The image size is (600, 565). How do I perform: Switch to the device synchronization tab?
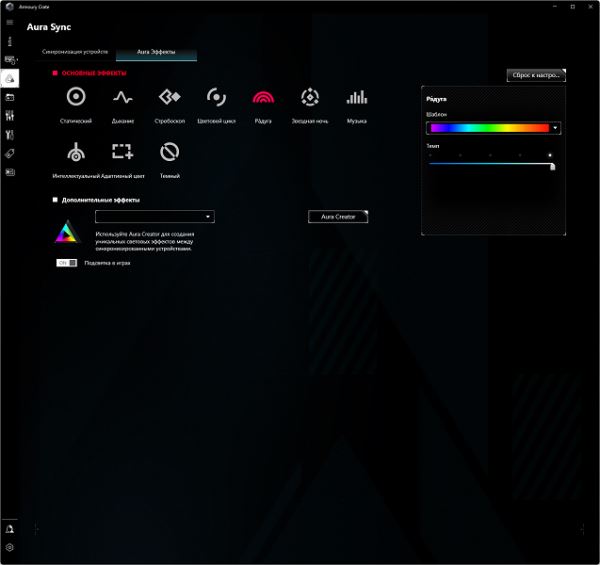pyautogui.click(x=75, y=52)
